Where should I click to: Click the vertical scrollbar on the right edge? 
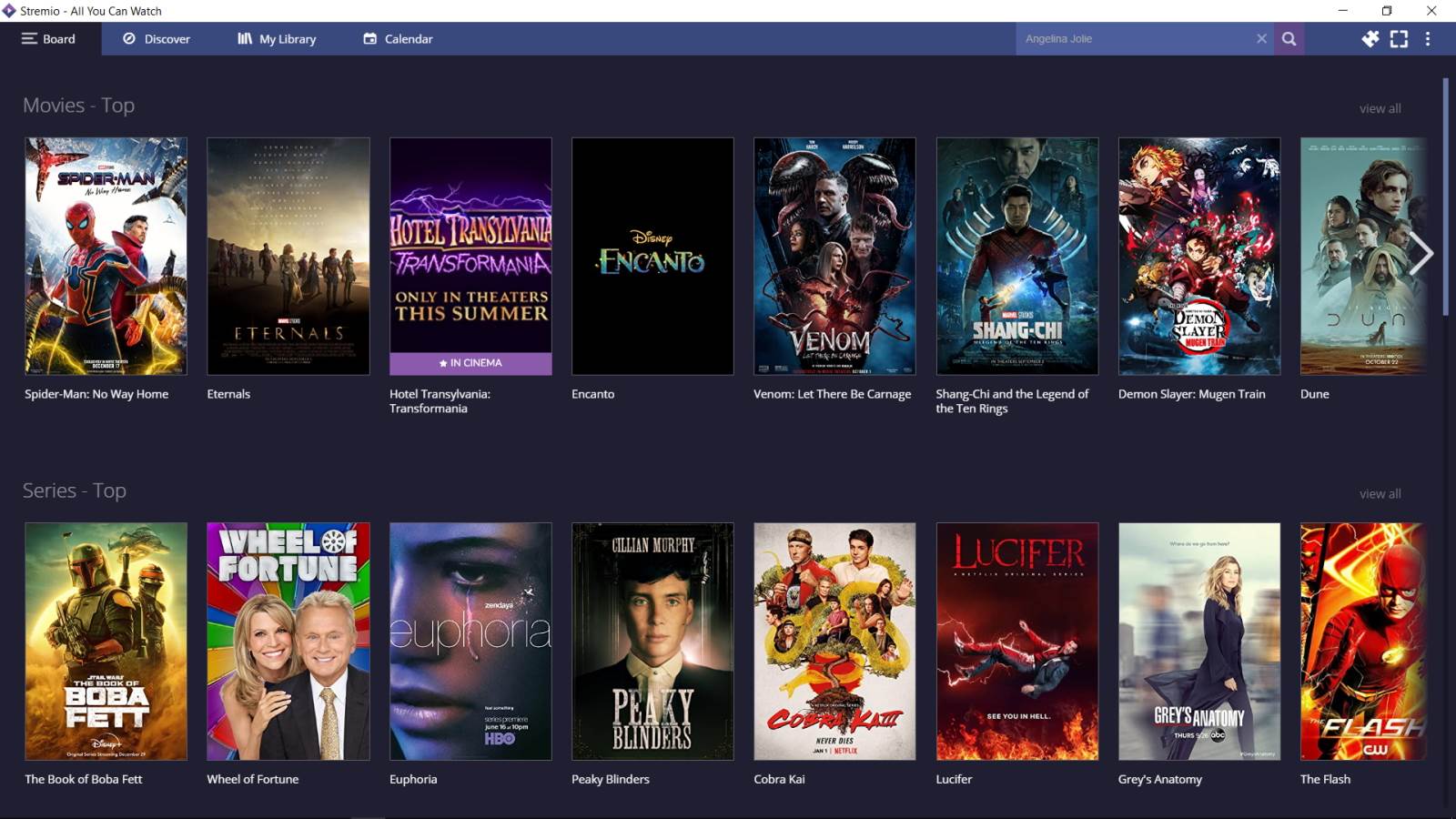pos(1445,196)
